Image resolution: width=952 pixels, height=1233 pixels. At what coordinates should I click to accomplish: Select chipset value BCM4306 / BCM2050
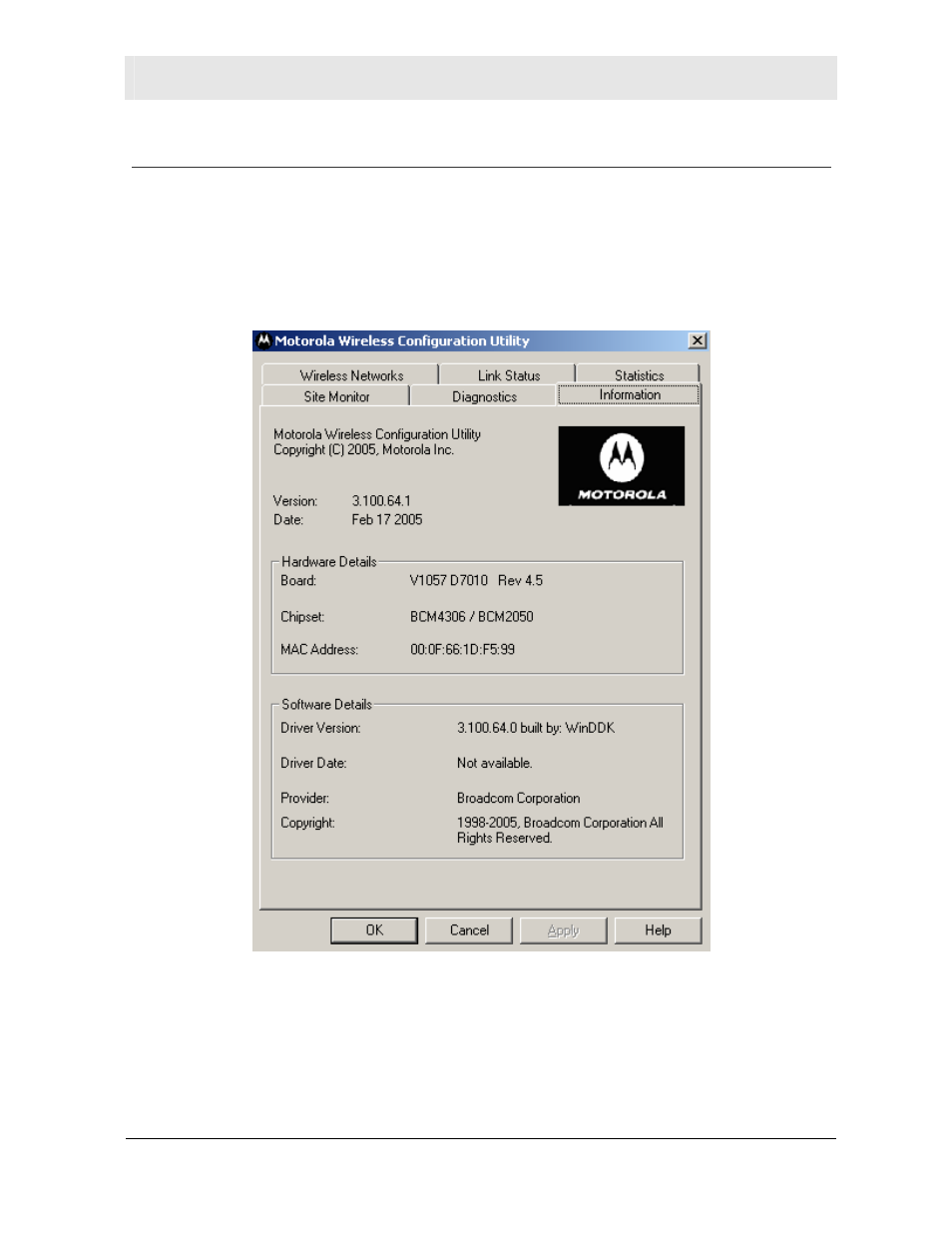[471, 617]
